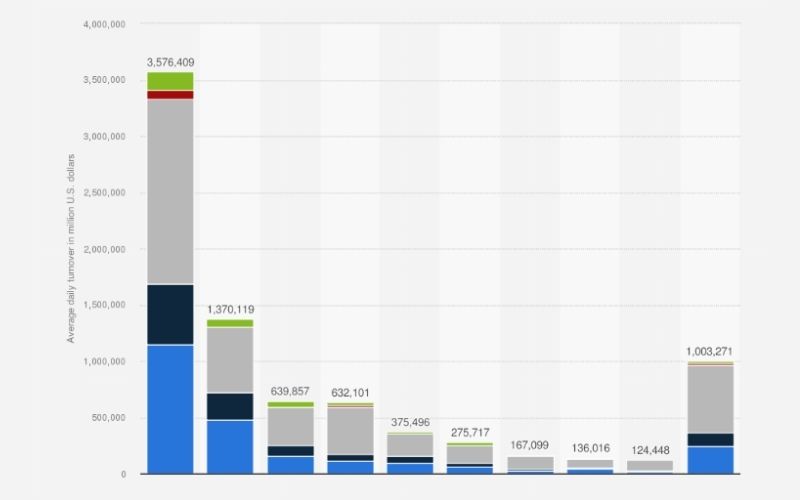The image size is (800, 500).
Task: Click the blue segment of the 1,370,119 bar
Action: click(x=230, y=446)
